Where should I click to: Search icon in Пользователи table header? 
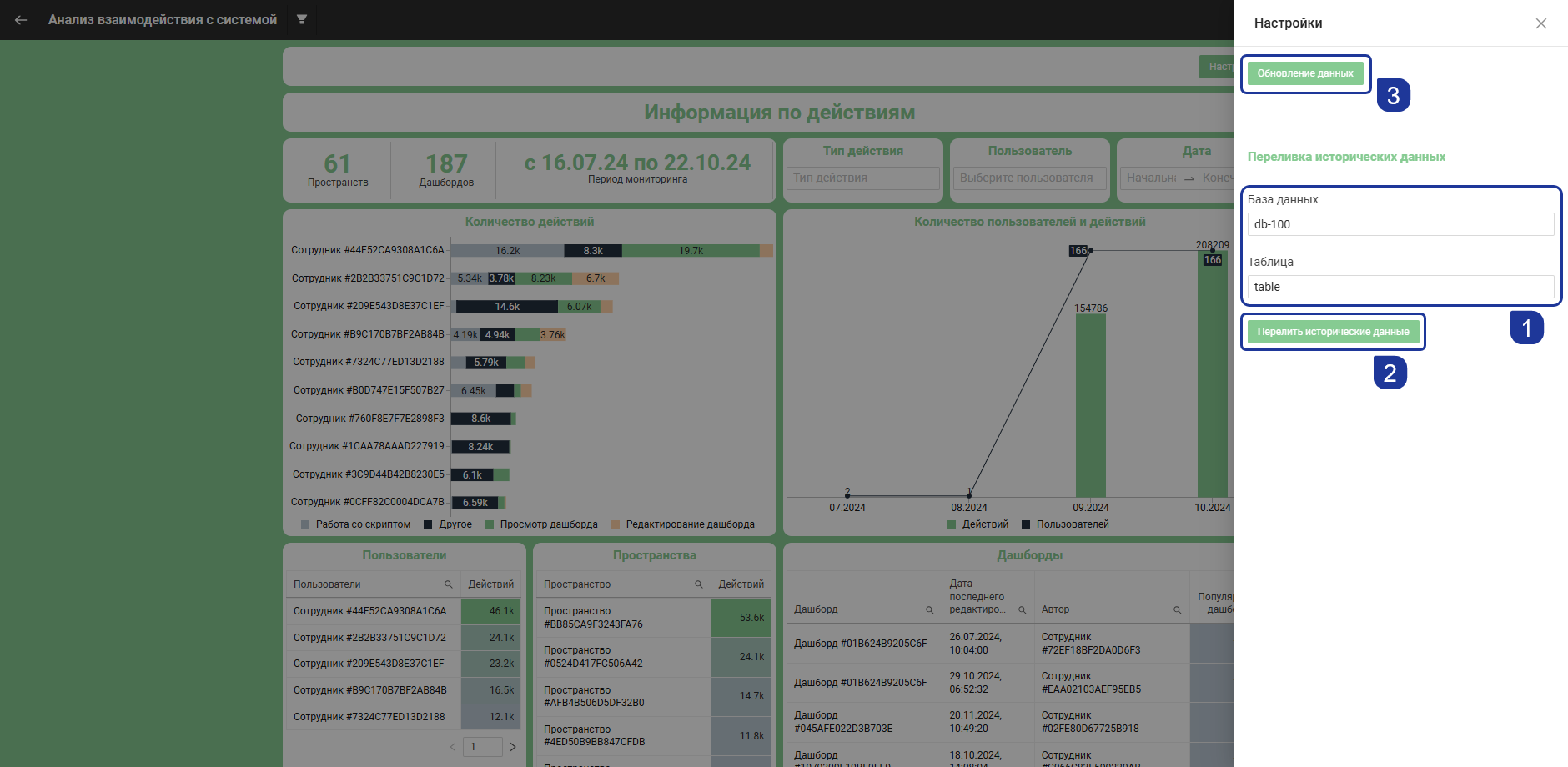[x=448, y=584]
